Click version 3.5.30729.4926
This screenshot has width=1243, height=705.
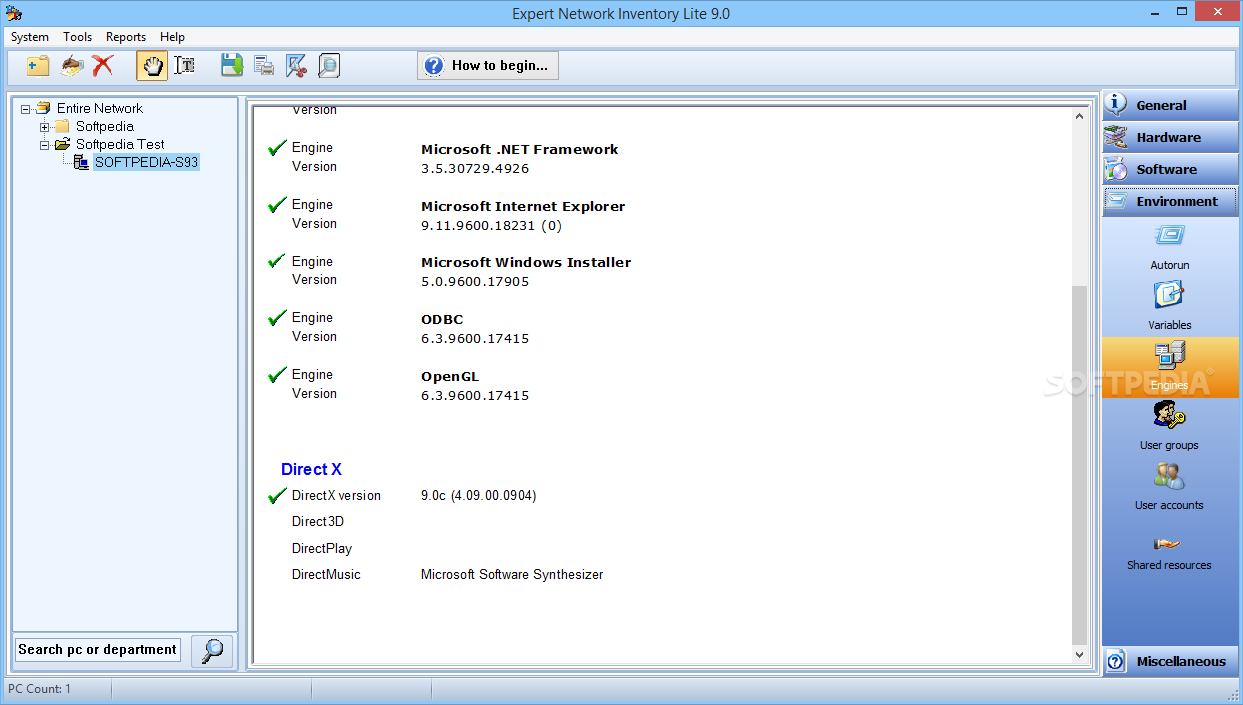click(475, 168)
